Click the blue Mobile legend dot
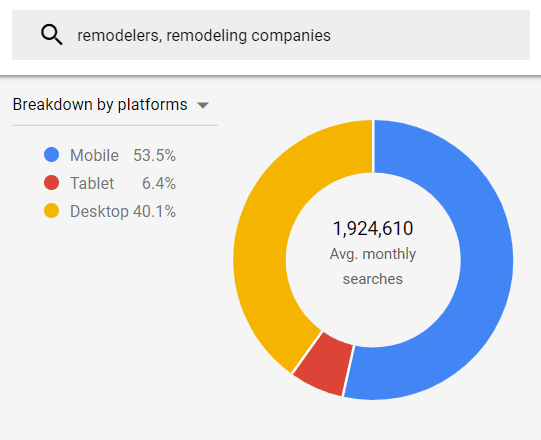 pyautogui.click(x=51, y=155)
